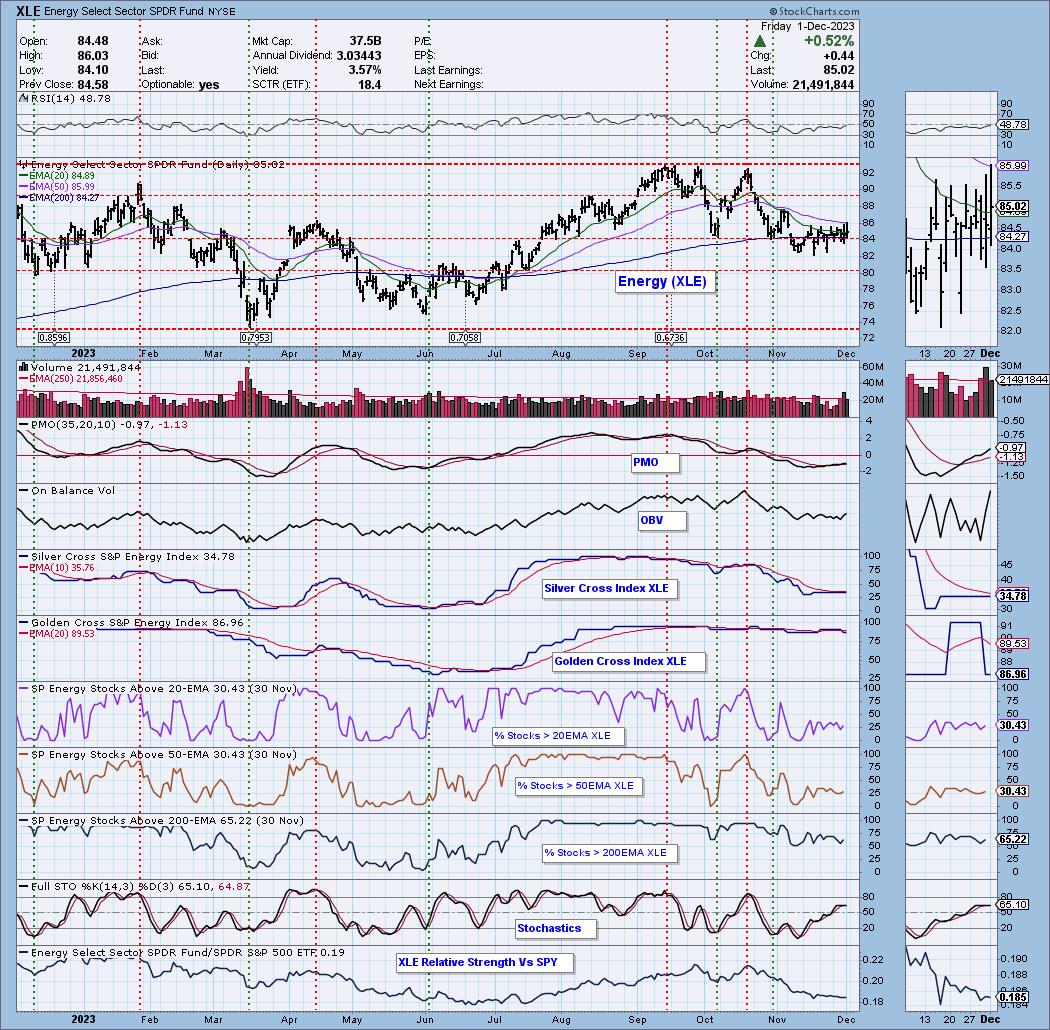Click the Silver Cross EMA(10) 35.76 legend
This screenshot has width=1050, height=1030.
58,567
